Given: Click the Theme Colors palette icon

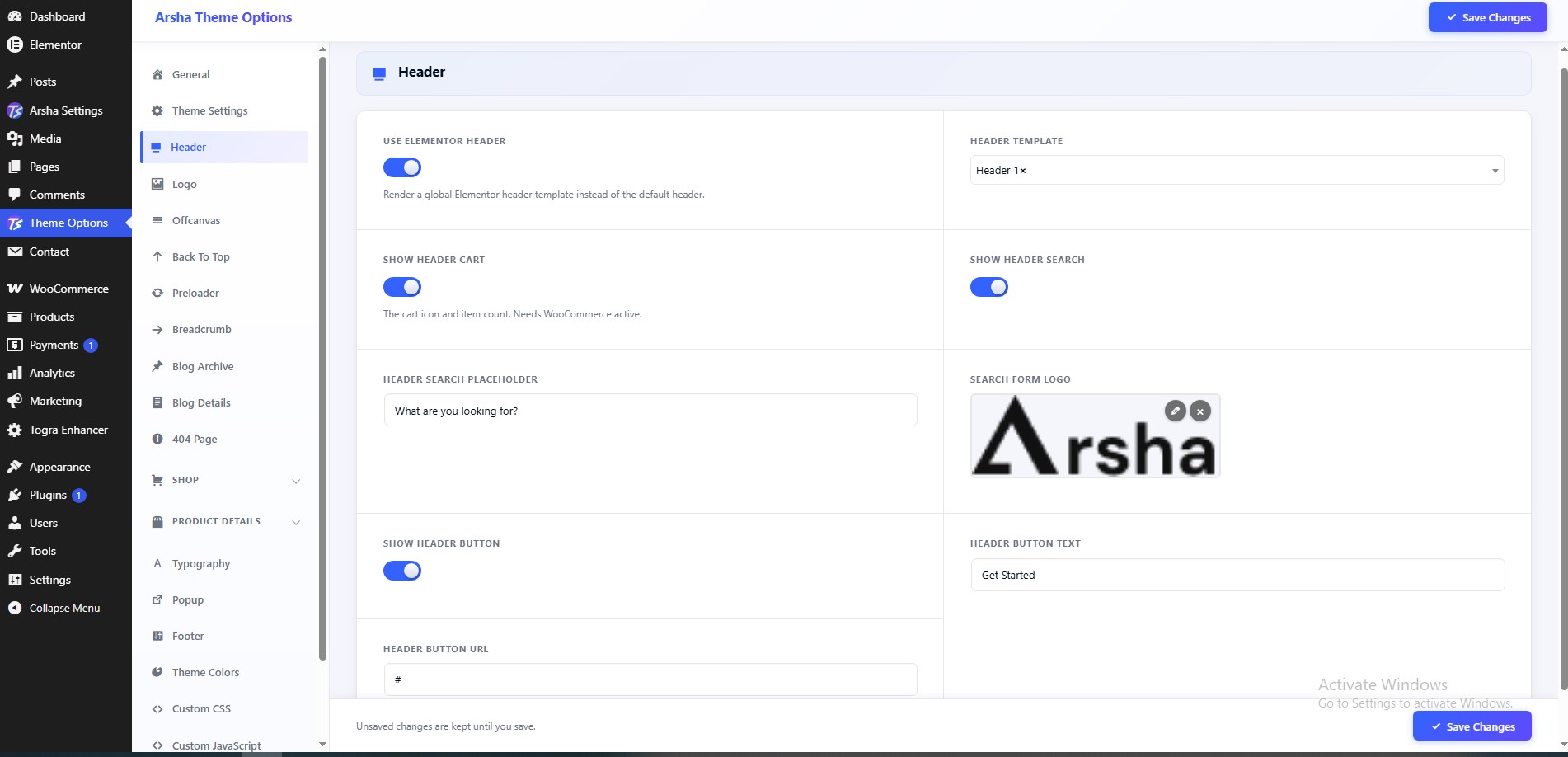Looking at the screenshot, I should pyautogui.click(x=157, y=672).
